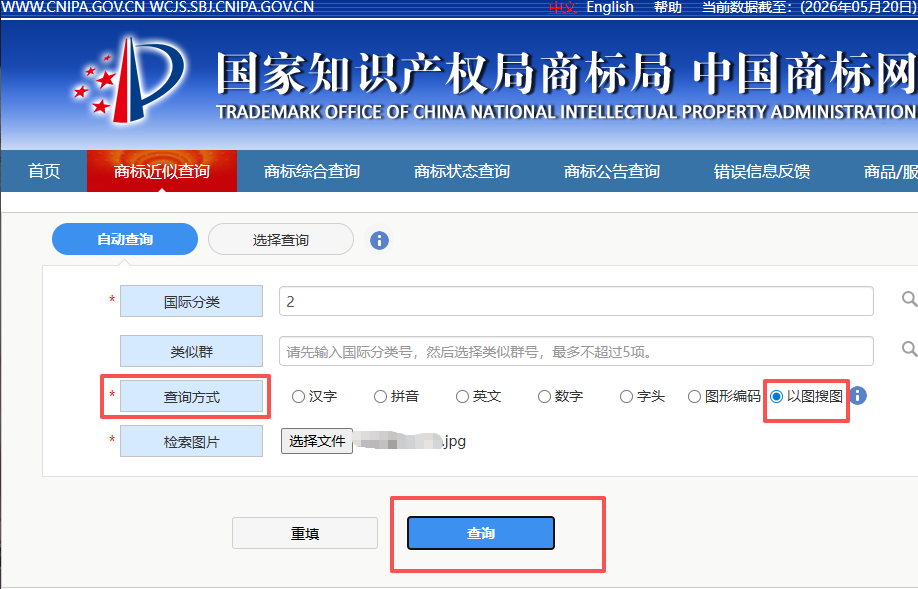
Task: Click the magnifier icon beside 国际分类 field
Action: [x=909, y=299]
